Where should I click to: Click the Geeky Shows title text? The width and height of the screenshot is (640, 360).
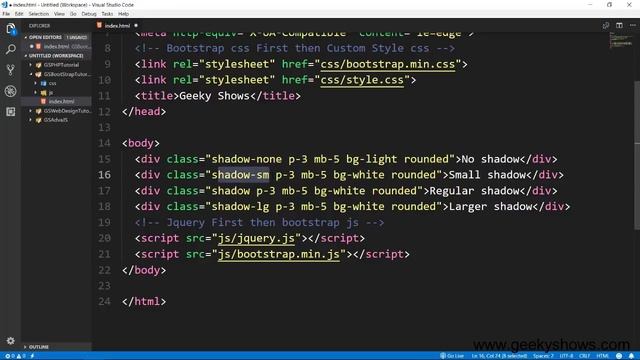(x=214, y=96)
